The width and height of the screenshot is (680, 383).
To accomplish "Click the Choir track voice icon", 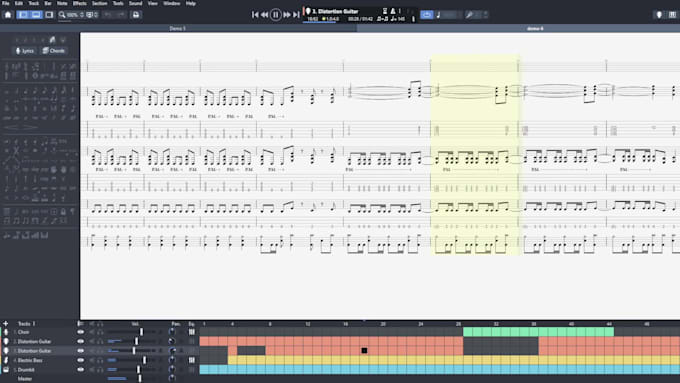I will (x=6, y=332).
